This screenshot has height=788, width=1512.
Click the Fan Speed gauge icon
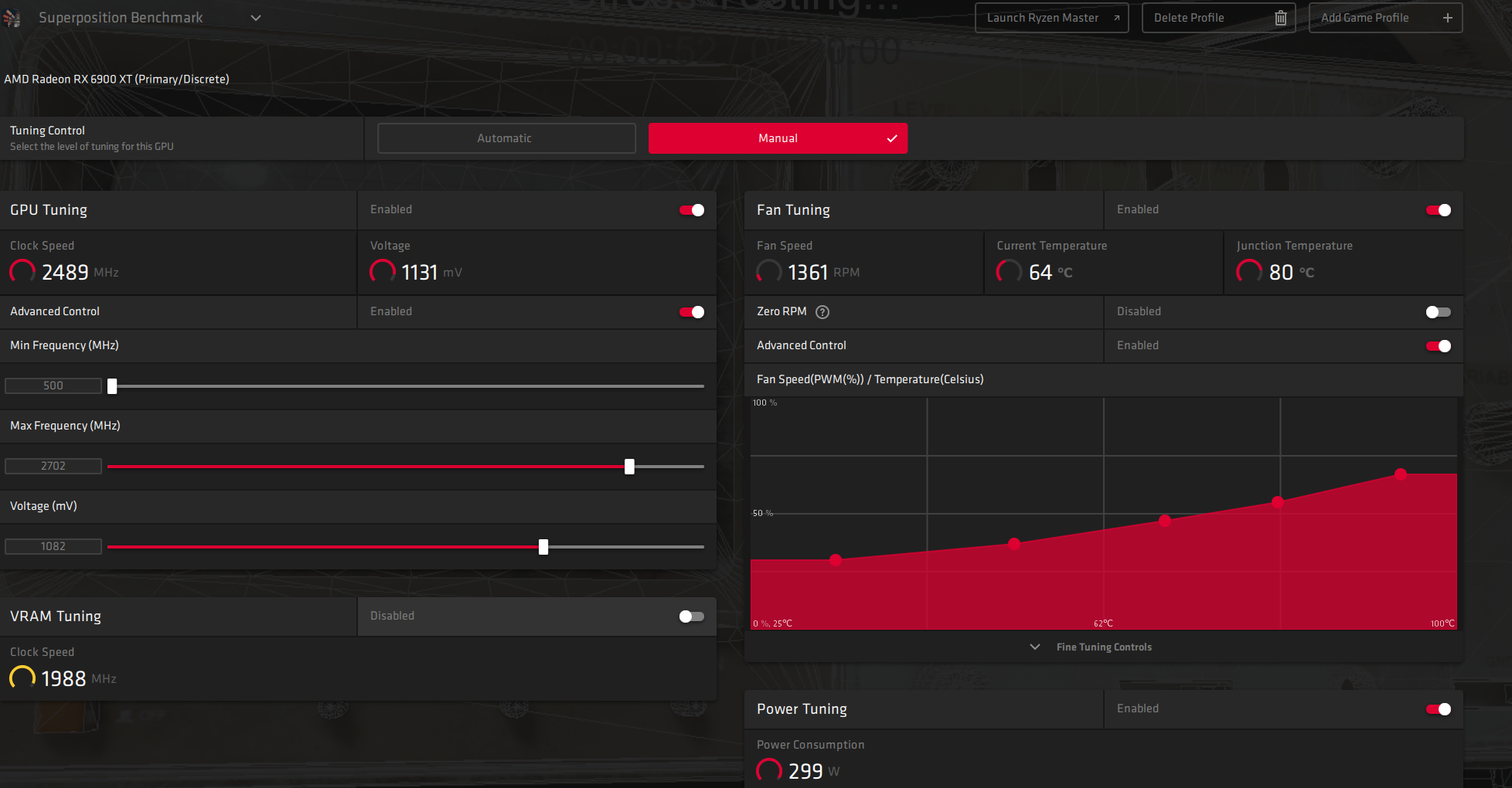pyautogui.click(x=769, y=272)
